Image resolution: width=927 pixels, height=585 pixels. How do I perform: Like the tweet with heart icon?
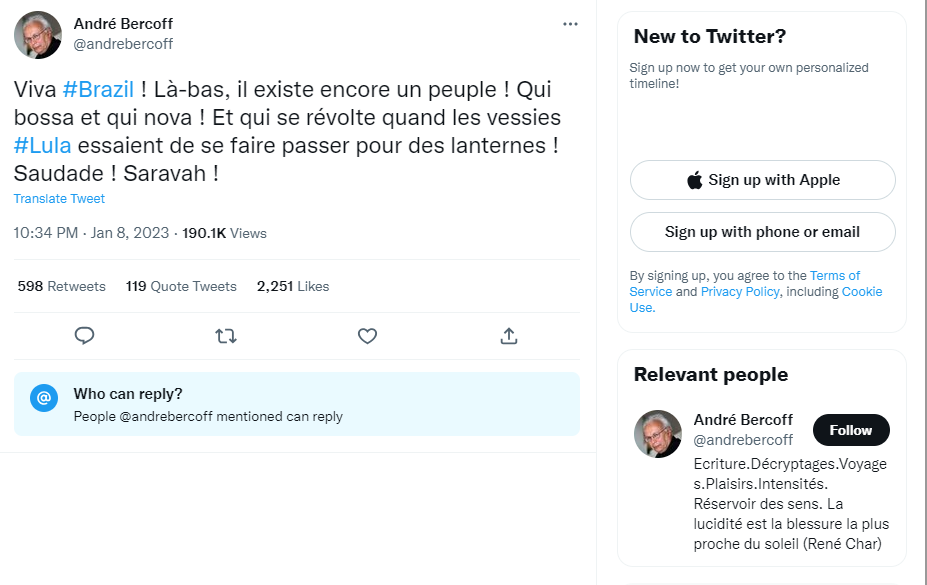367,336
